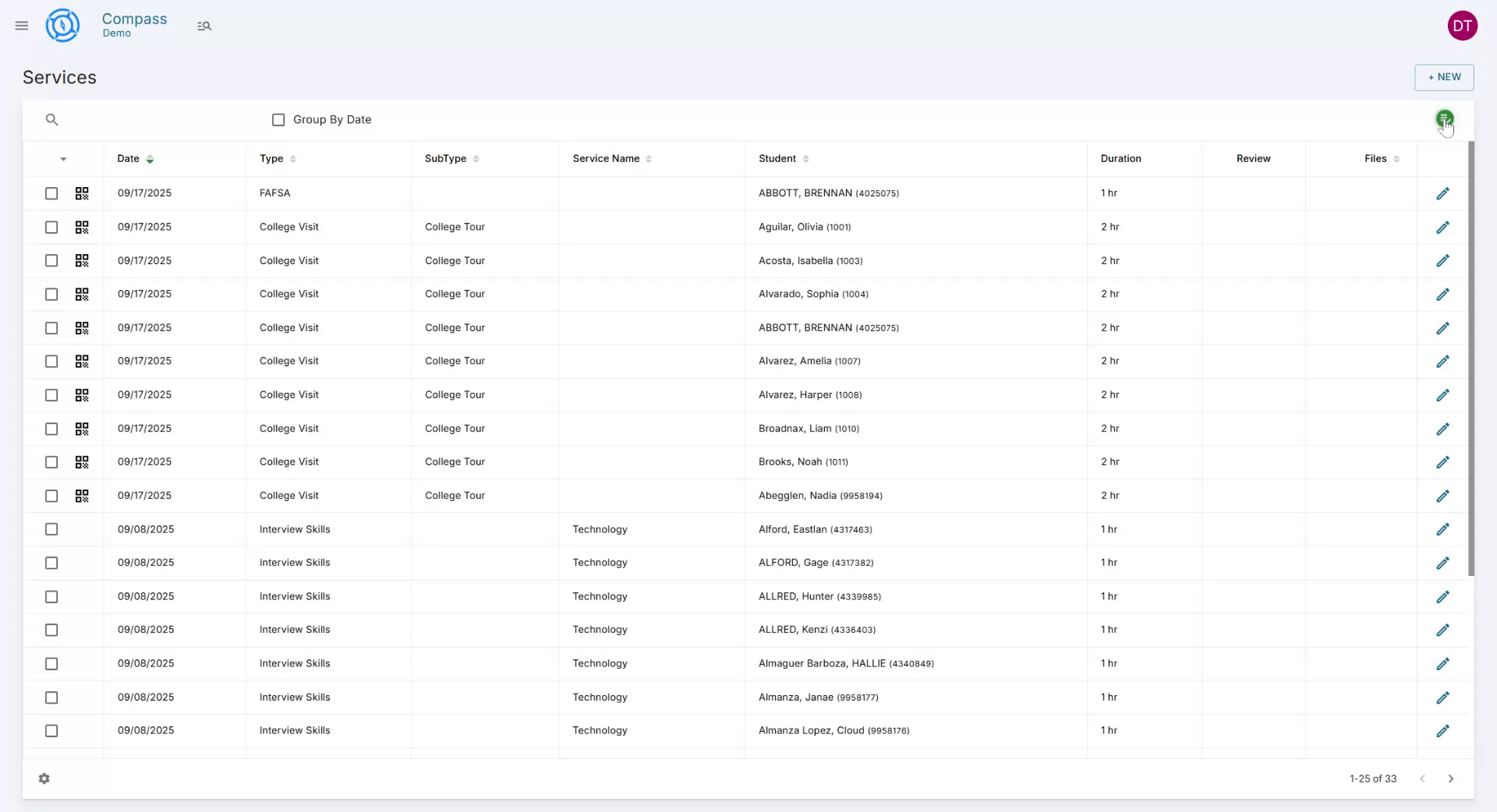Sort the Student column
Screen dimensions: 1497x812
point(805,159)
